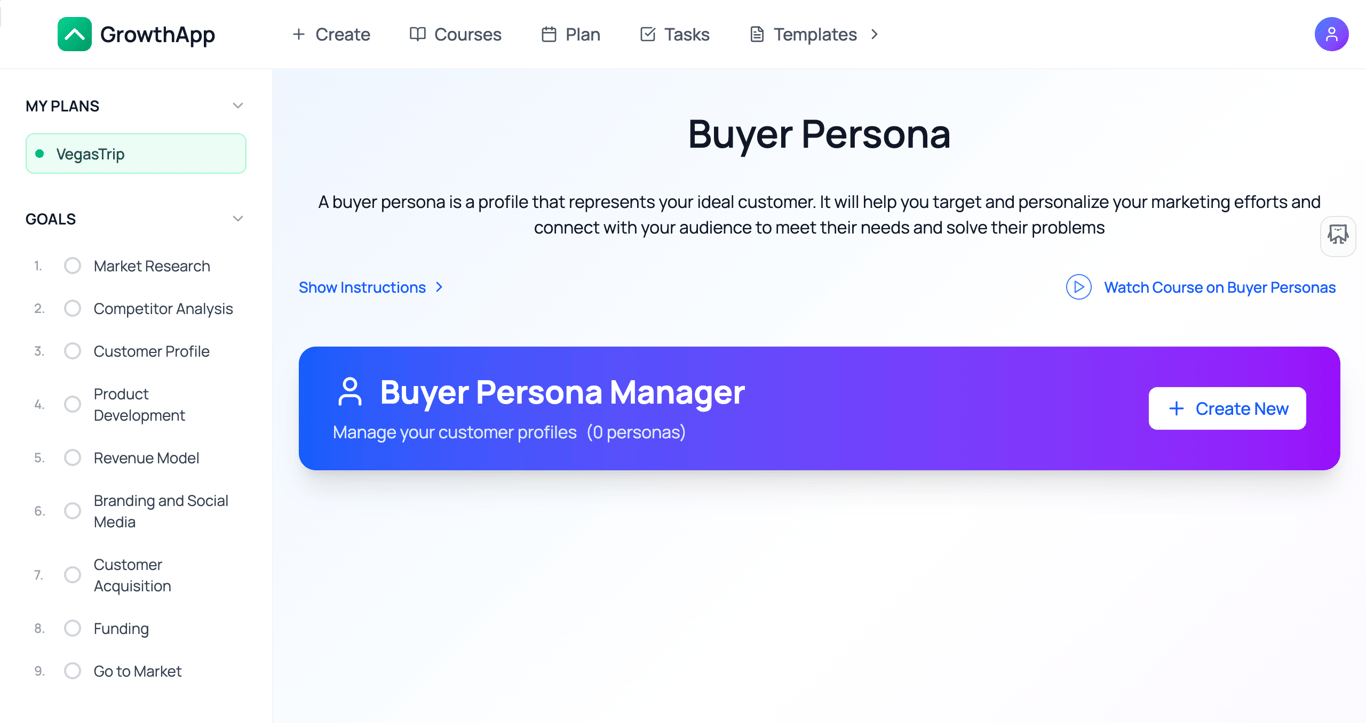Viewport: 1366px width, 723px height.
Task: Click the person icon in Buyer Persona Manager
Action: tap(349, 392)
